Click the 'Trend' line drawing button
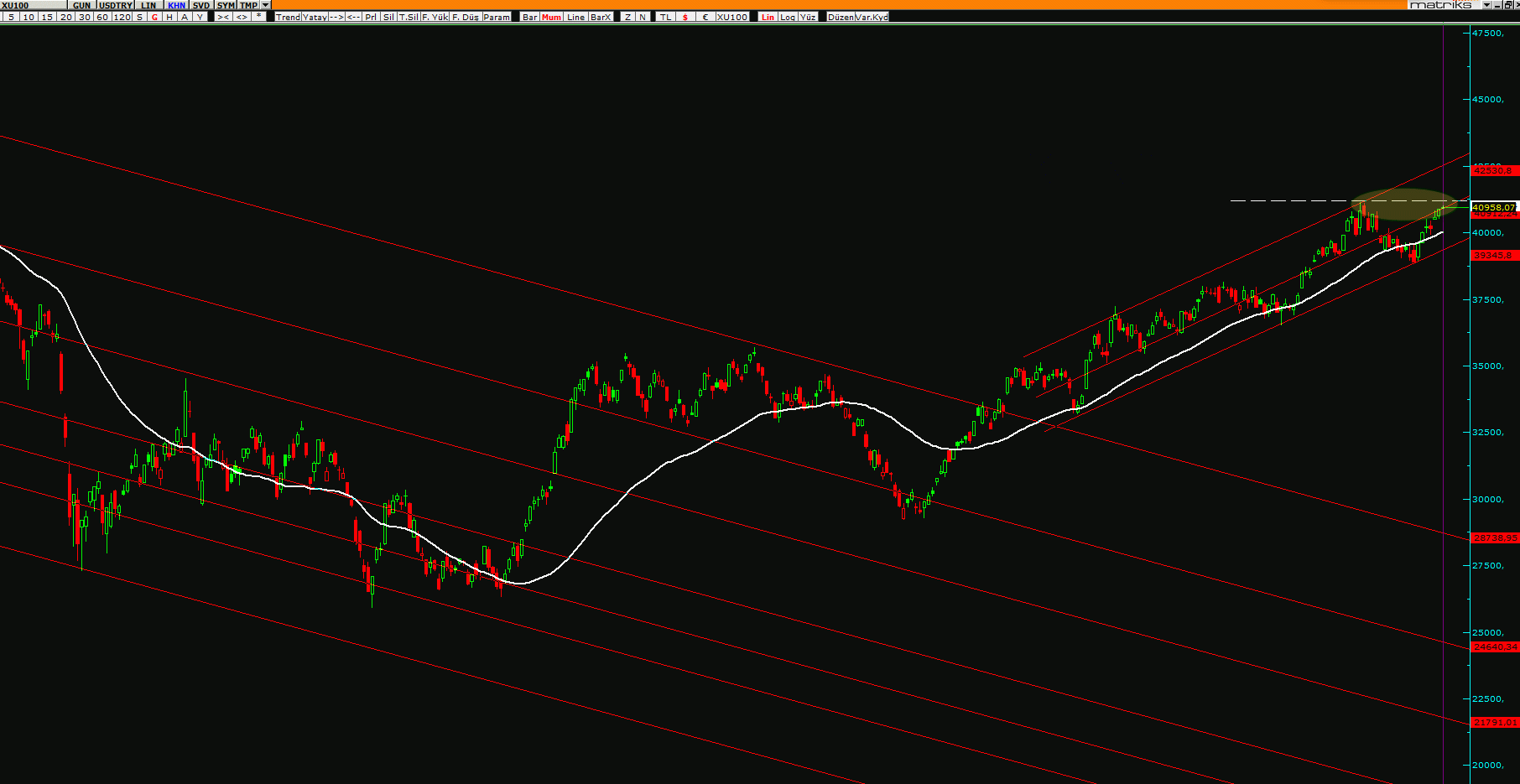1520x784 pixels. [x=288, y=17]
